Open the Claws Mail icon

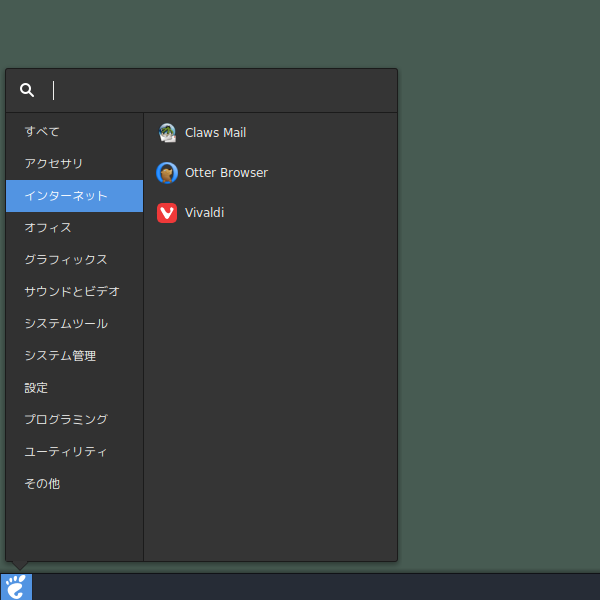[167, 133]
